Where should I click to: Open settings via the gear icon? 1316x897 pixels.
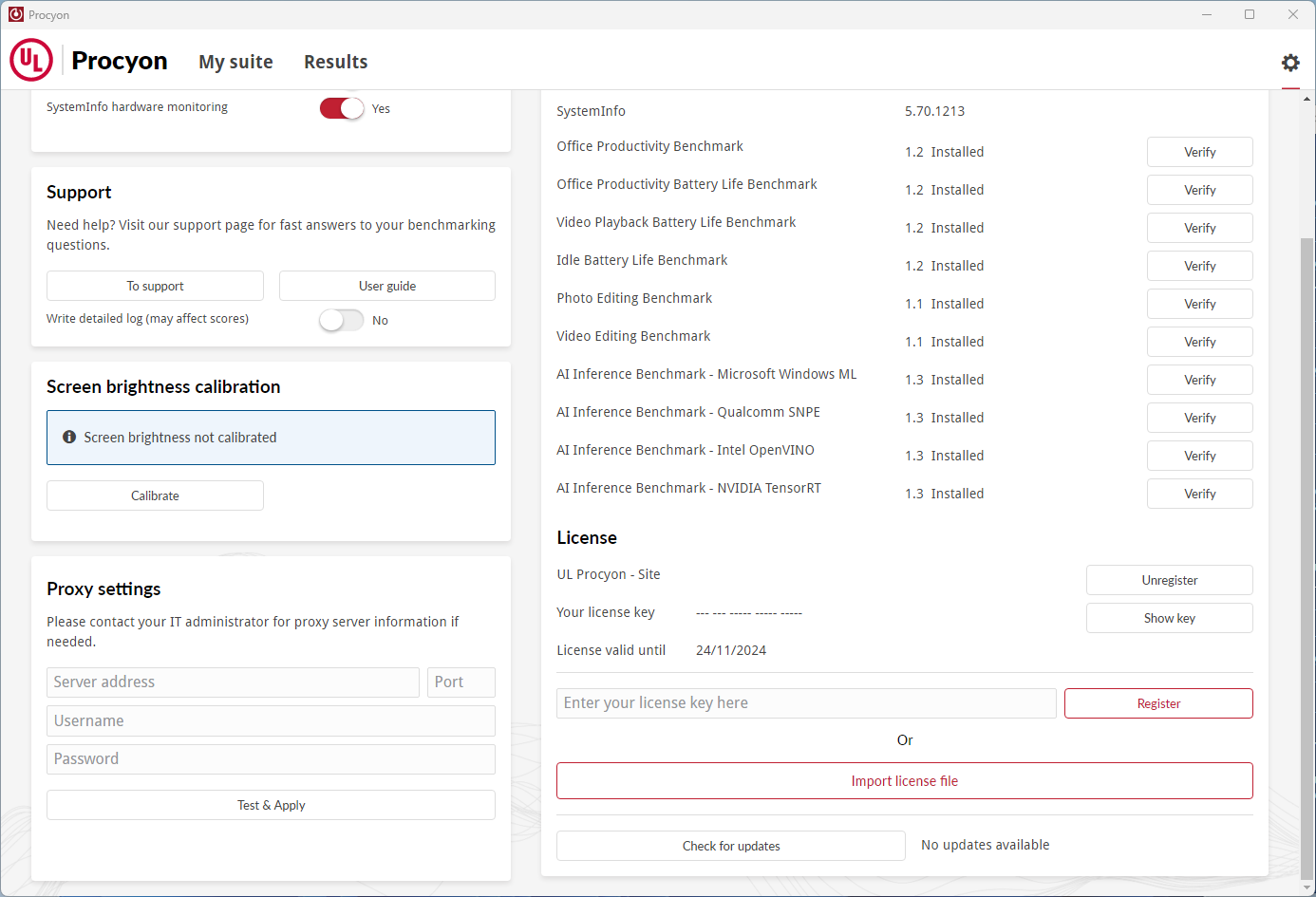coord(1290,63)
